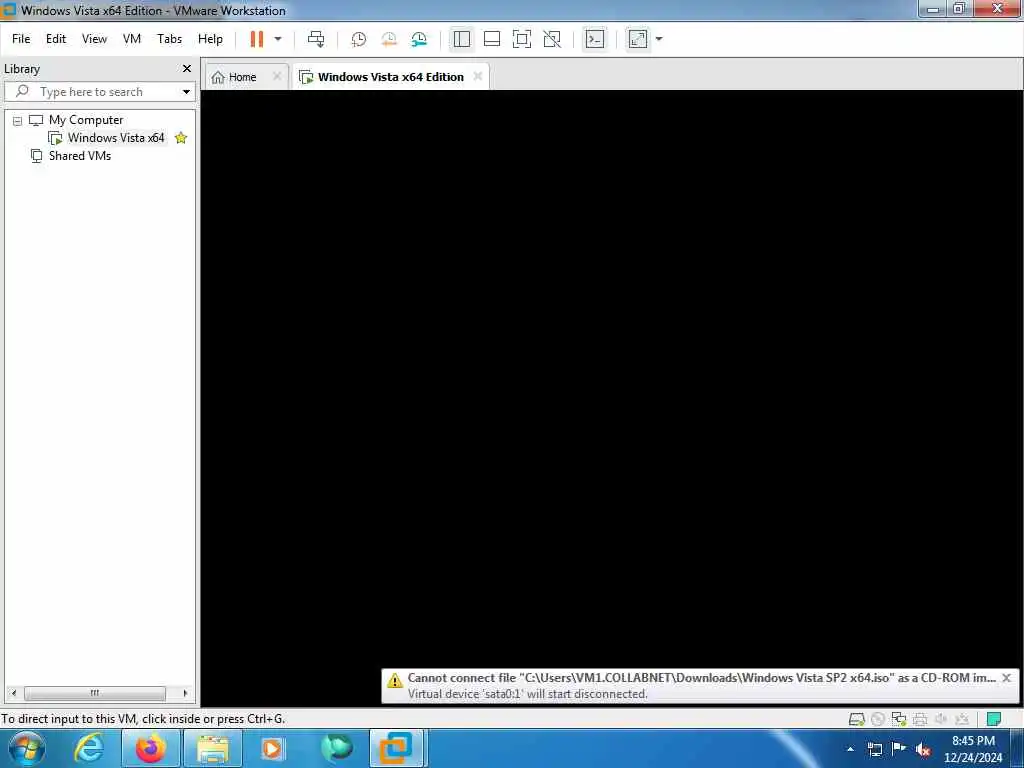Image resolution: width=1024 pixels, height=768 pixels.
Task: Close the Library panel
Action: (x=187, y=69)
